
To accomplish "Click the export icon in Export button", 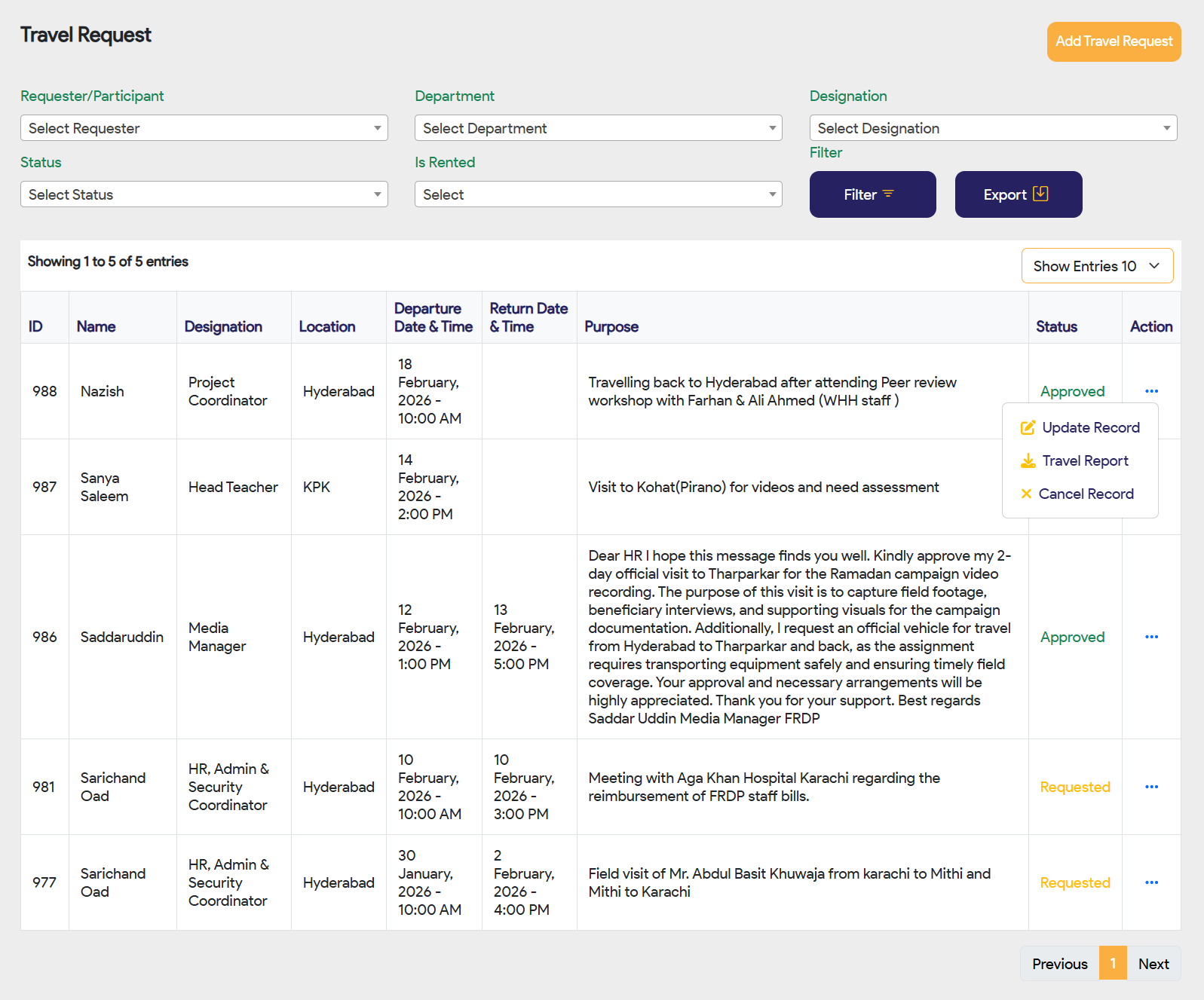I will click(x=1040, y=194).
